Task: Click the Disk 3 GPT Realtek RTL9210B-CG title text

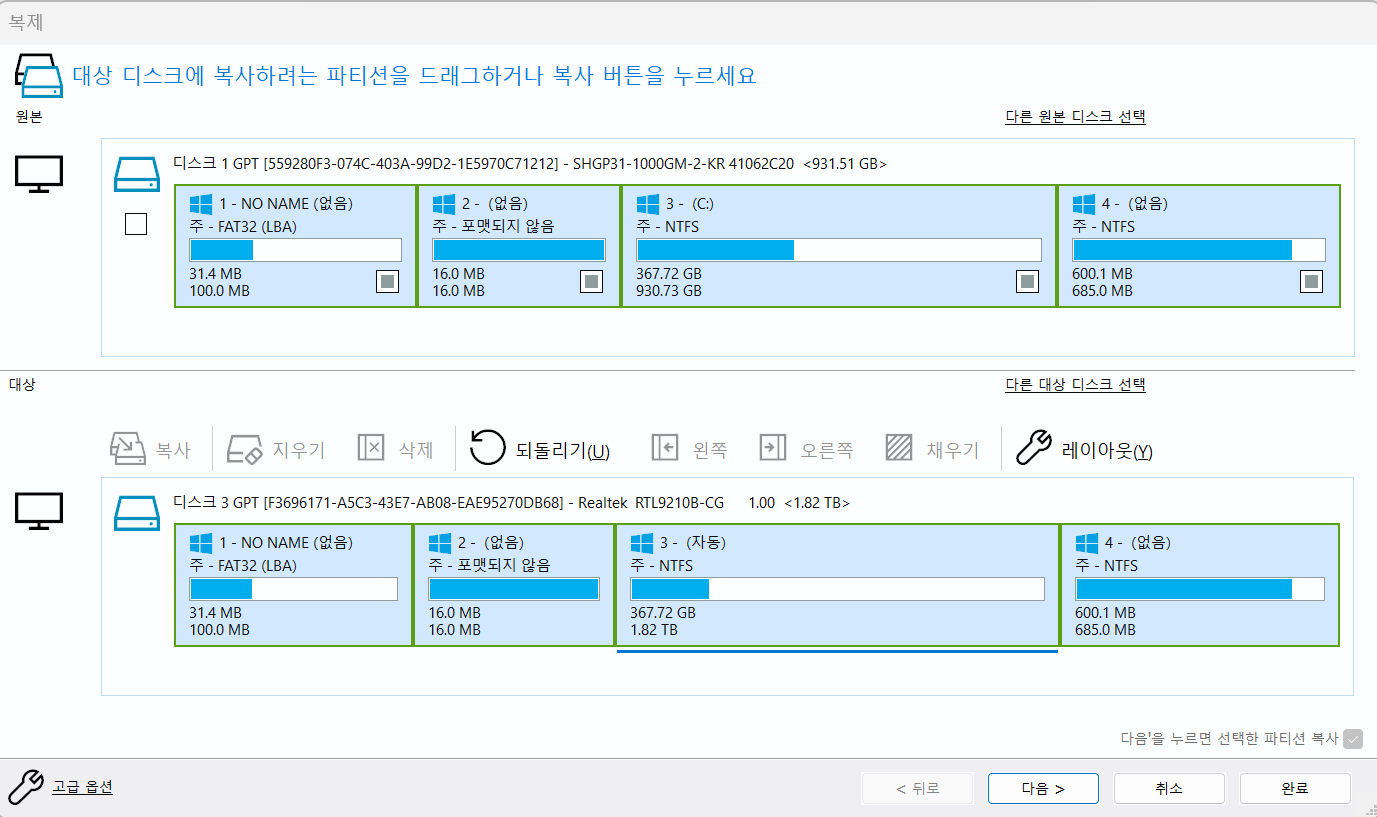Action: (x=512, y=502)
